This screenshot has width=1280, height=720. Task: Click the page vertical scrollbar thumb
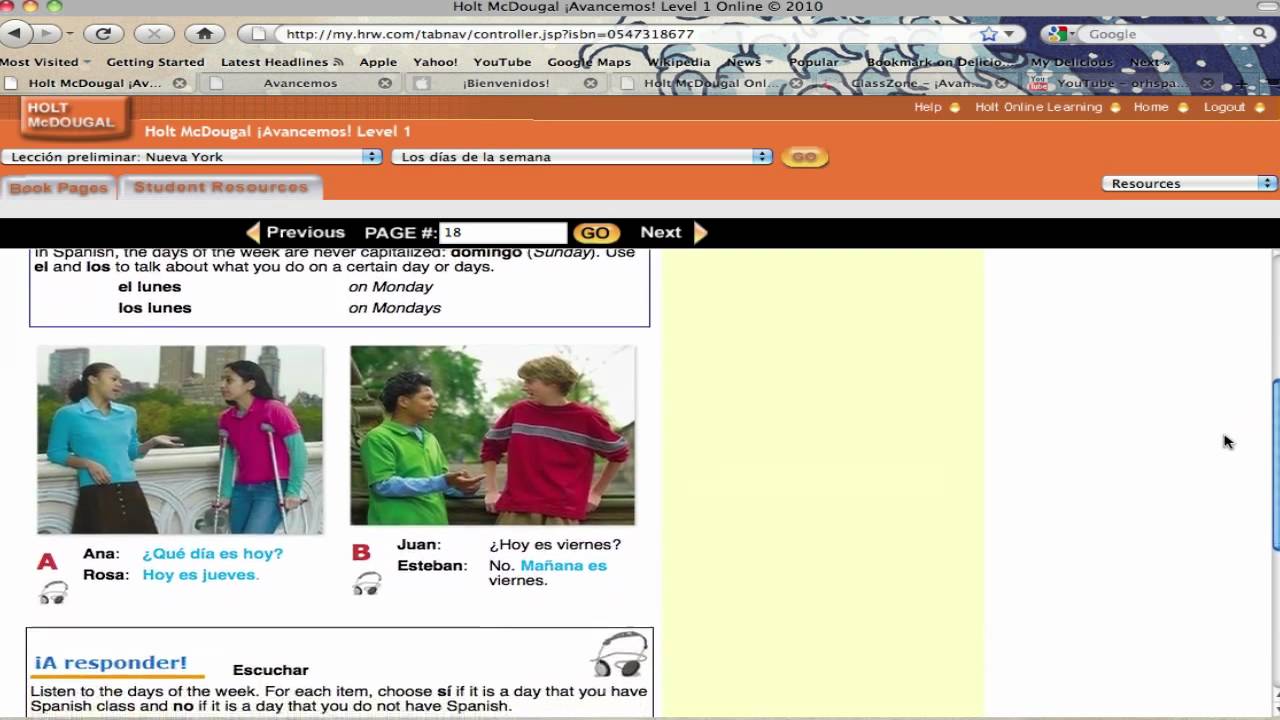coord(1275,464)
